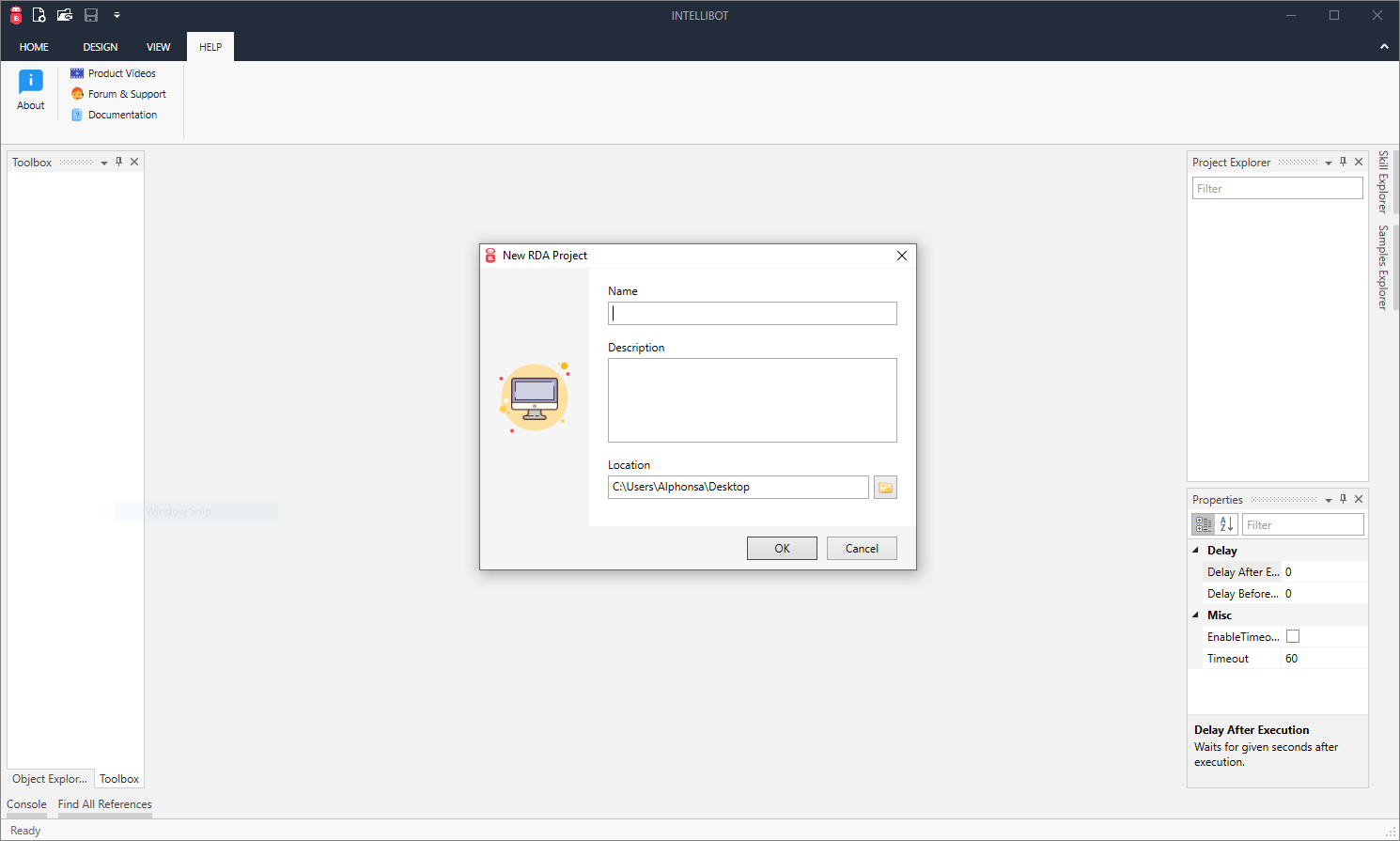The width and height of the screenshot is (1400, 841).
Task: Cancel the New RDA Project dialog
Action: [x=861, y=548]
